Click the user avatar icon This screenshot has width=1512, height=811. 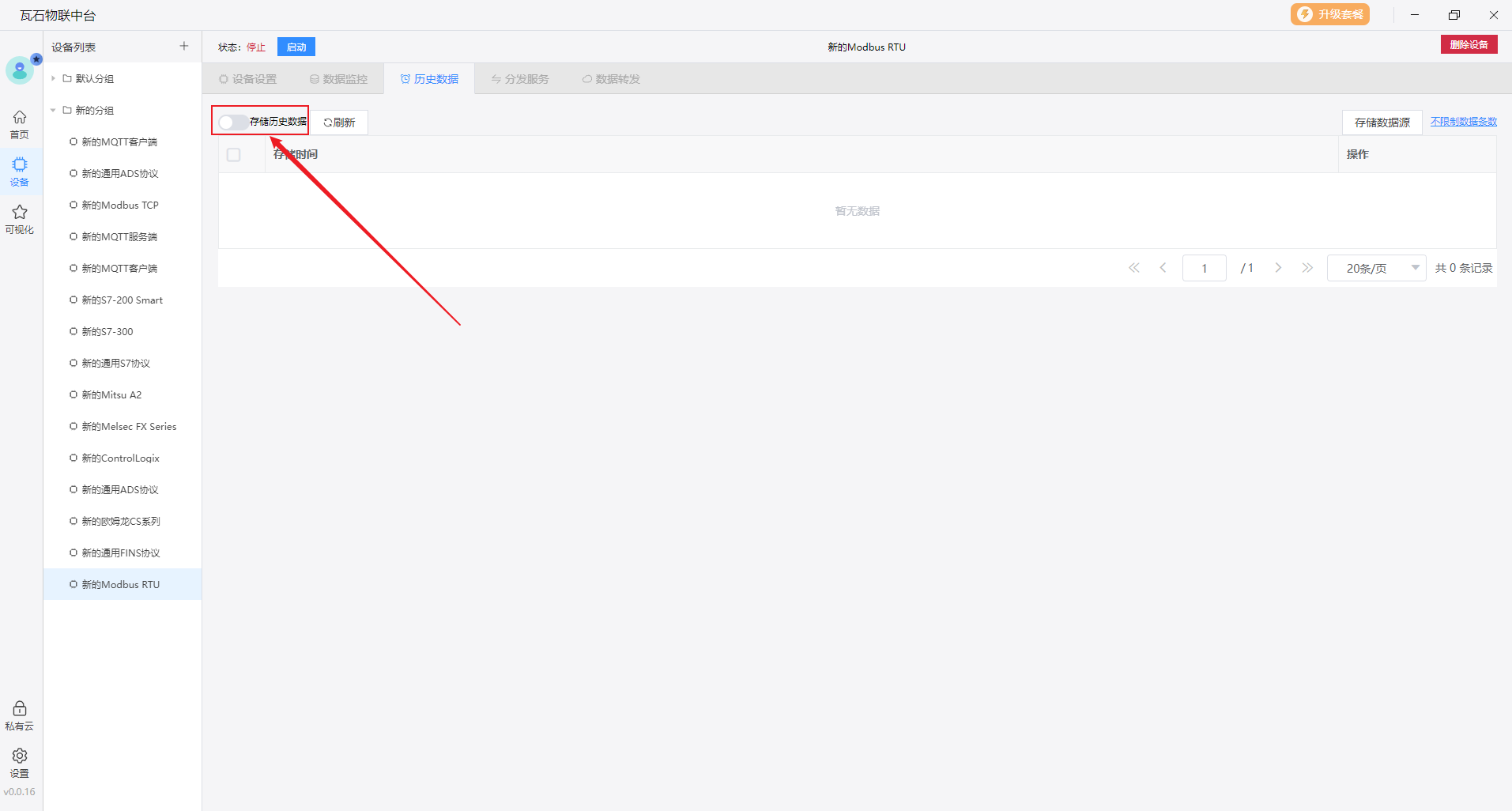pyautogui.click(x=20, y=71)
